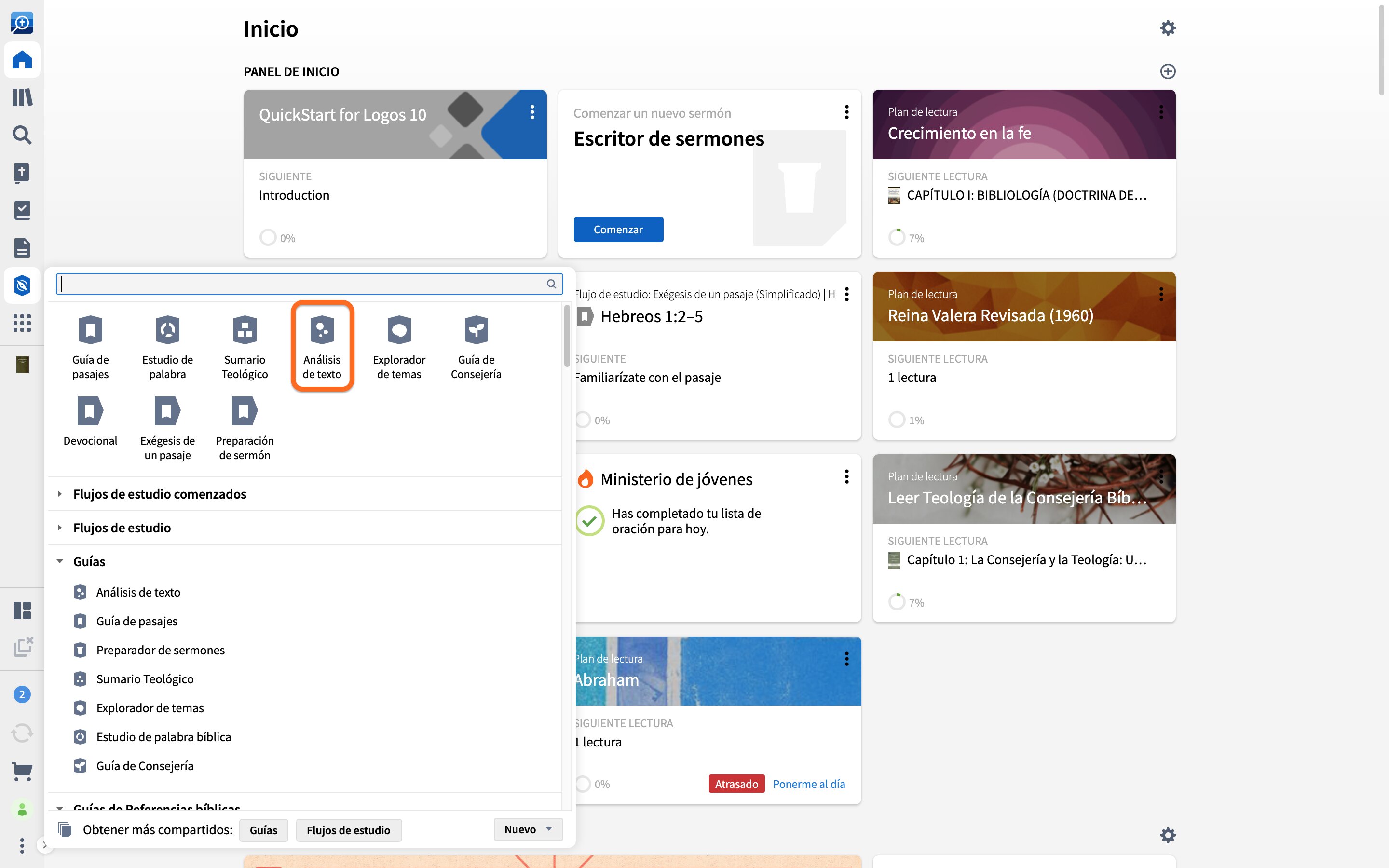Click the Flujos de estudio shared button

(348, 830)
